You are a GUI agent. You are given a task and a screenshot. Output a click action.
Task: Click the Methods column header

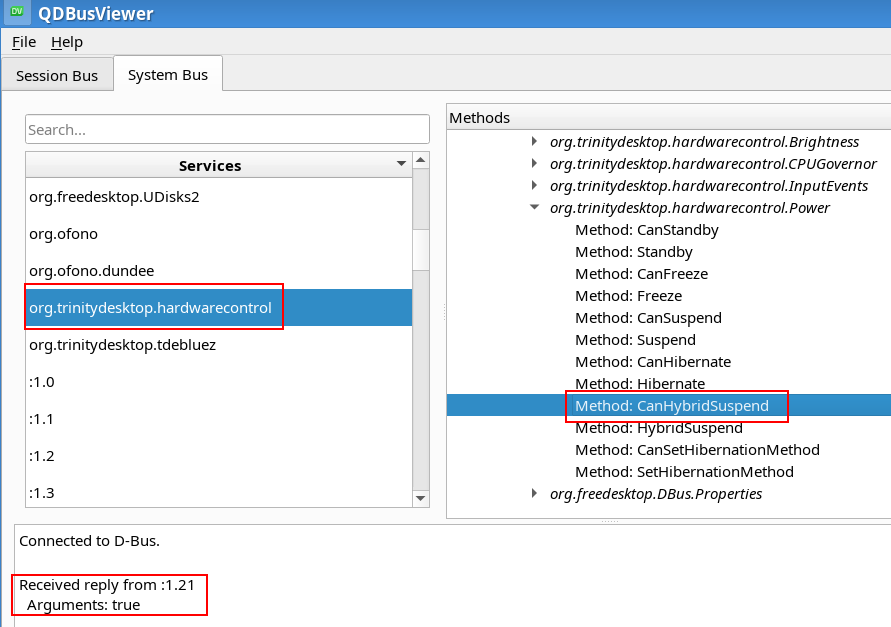tap(669, 118)
